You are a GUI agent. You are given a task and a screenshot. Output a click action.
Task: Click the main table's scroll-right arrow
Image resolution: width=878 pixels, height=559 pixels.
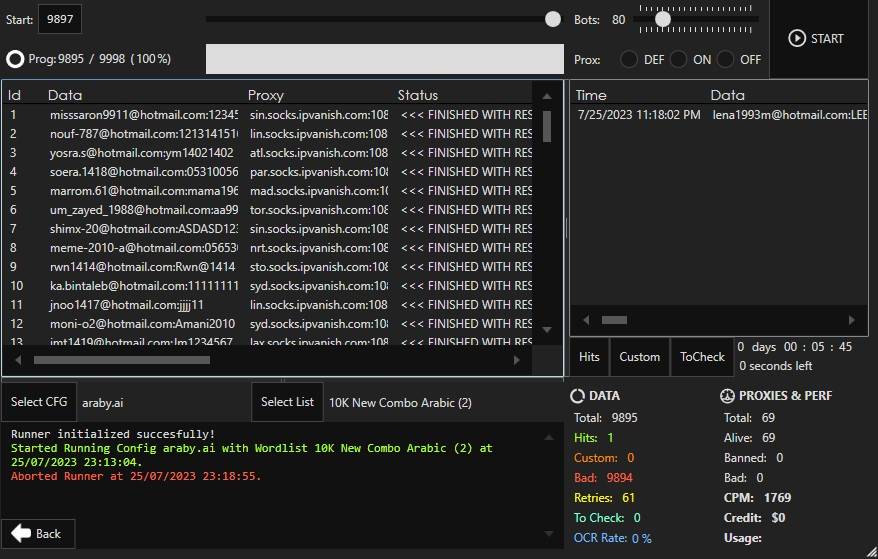pyautogui.click(x=517, y=360)
